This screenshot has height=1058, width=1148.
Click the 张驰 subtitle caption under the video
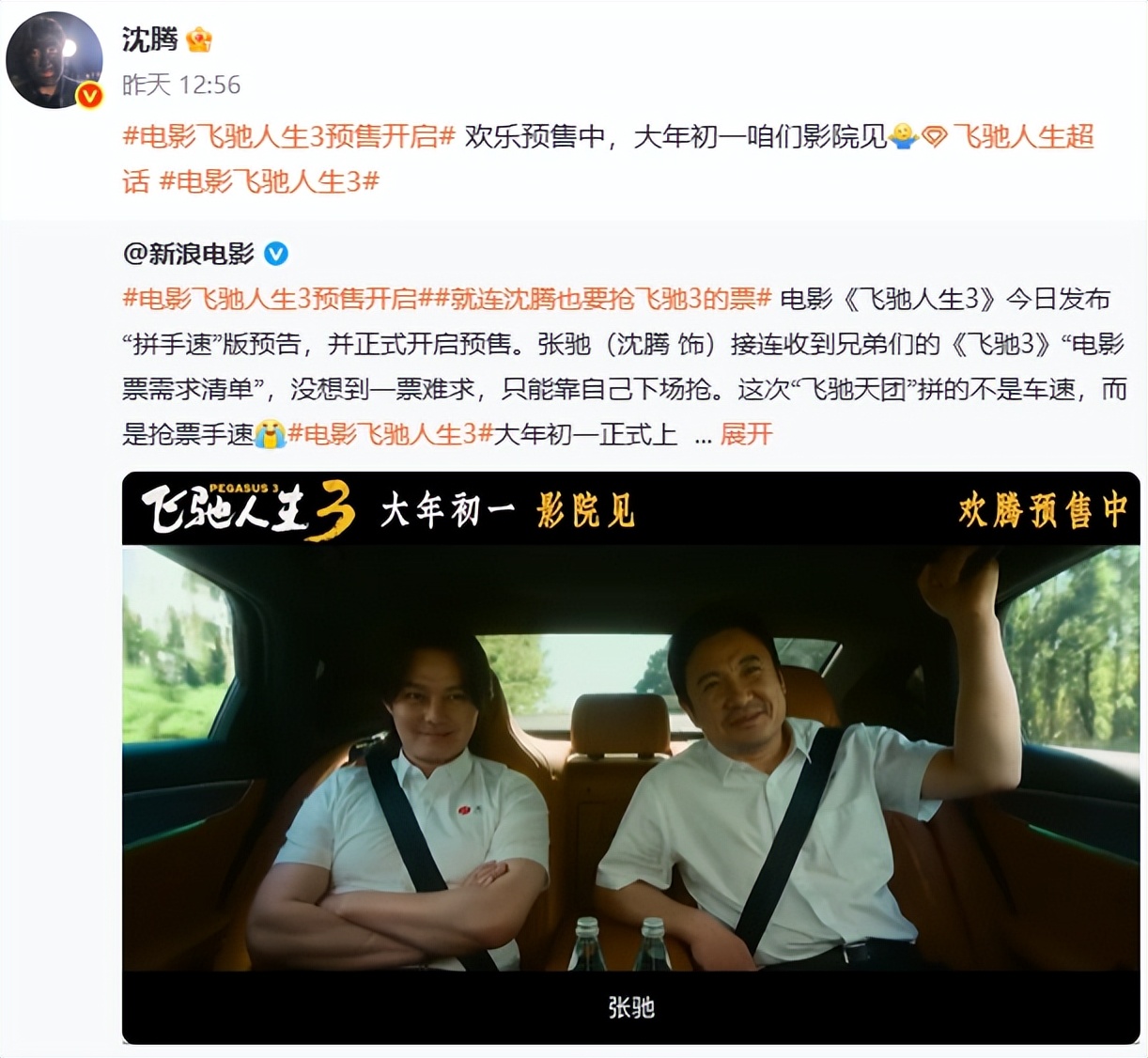tap(630, 1007)
